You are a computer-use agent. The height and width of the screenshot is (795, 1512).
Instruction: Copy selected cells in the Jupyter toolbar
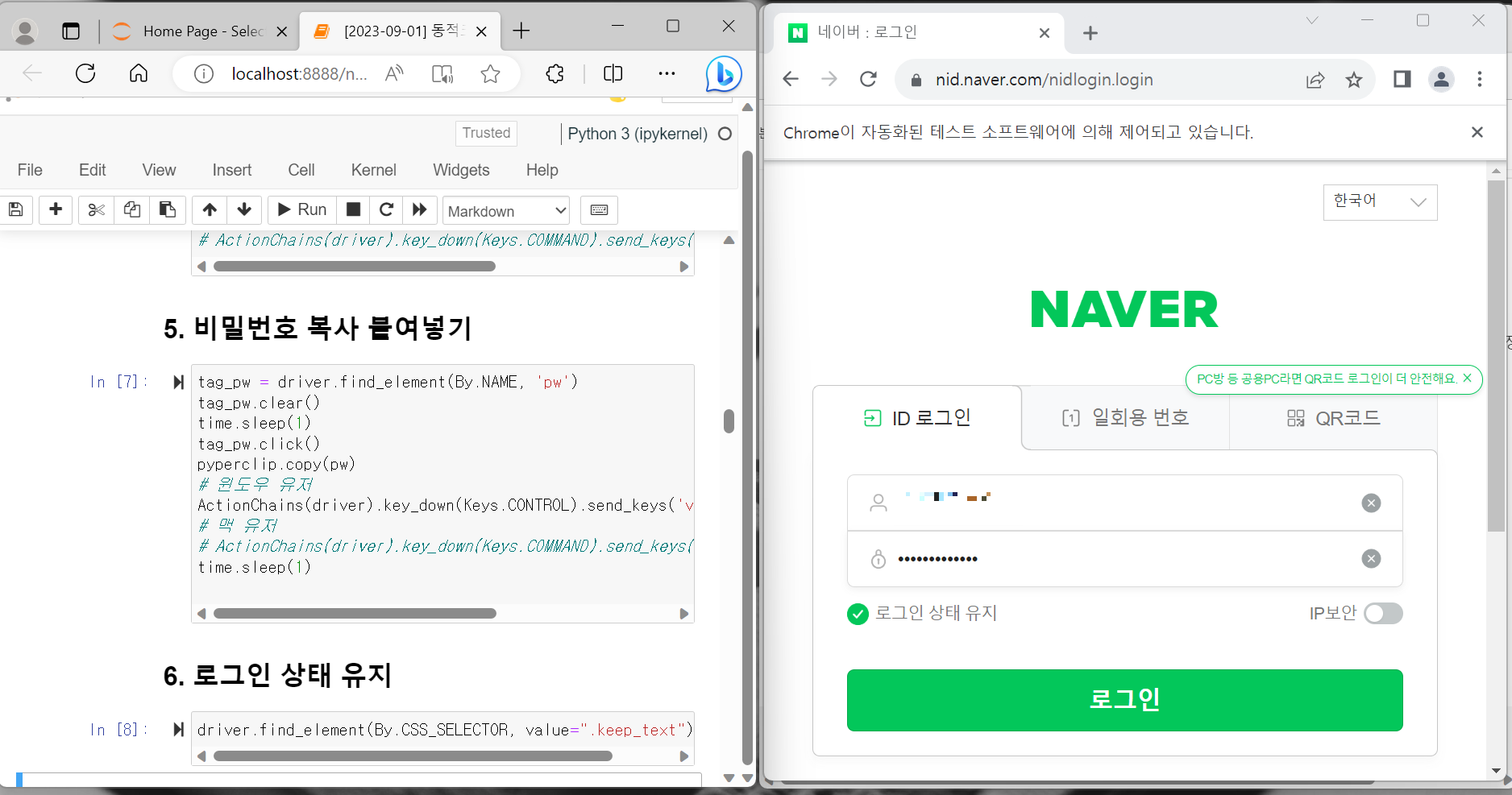pos(131,210)
